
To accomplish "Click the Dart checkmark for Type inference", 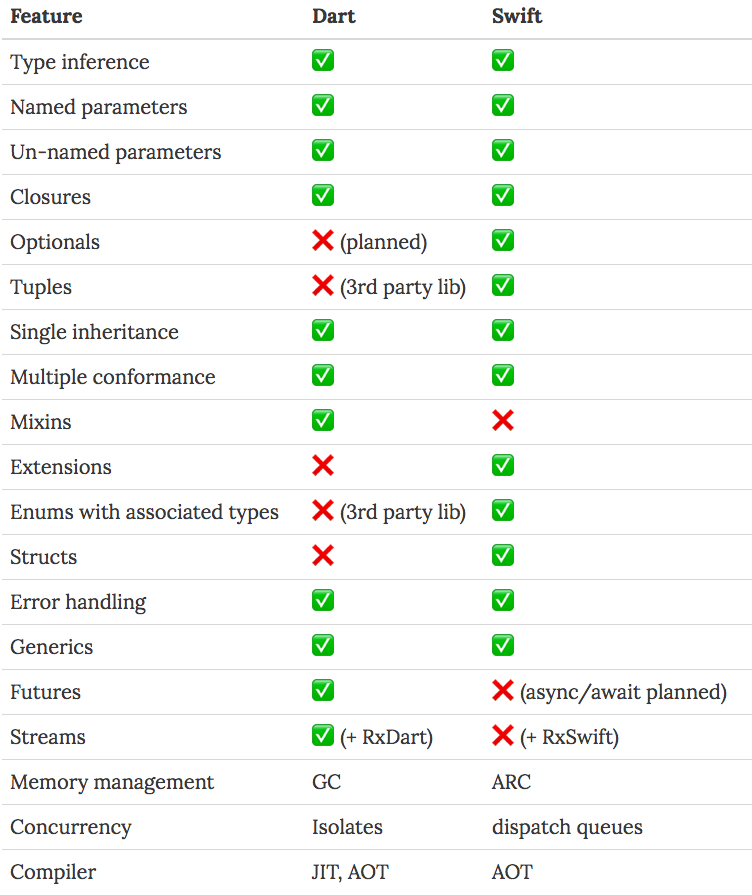I will point(323,61).
